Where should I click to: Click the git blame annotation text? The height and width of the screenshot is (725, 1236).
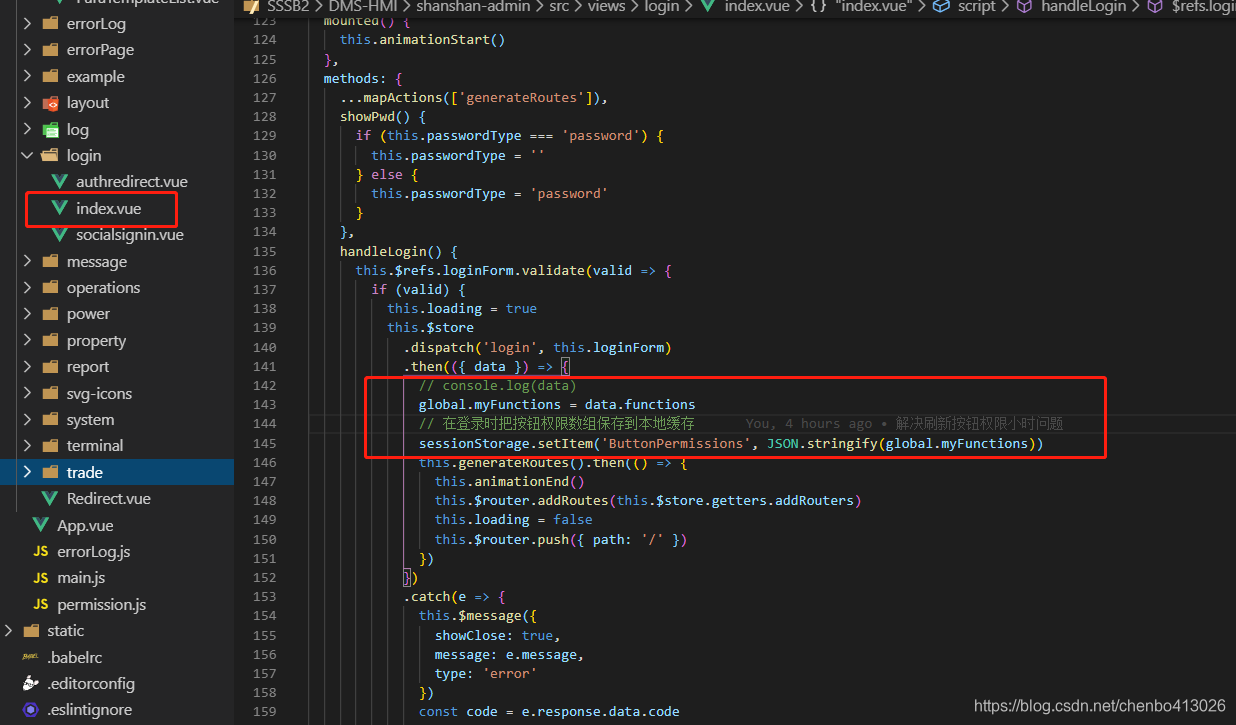coord(904,424)
